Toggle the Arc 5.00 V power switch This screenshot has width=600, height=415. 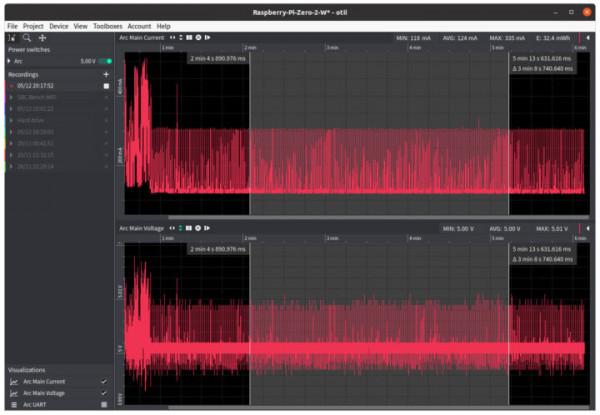[x=106, y=61]
